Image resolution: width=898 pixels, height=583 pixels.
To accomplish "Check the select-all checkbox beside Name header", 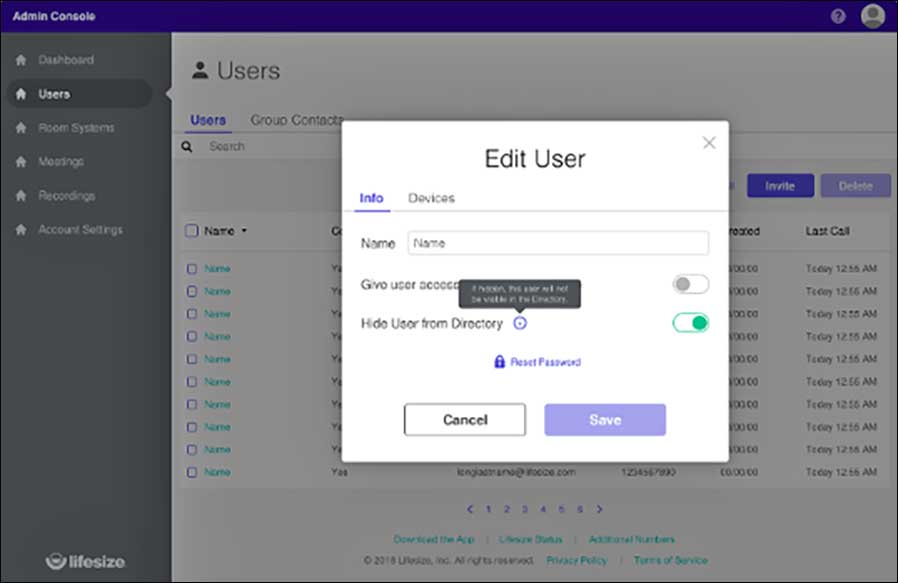I will pos(192,231).
